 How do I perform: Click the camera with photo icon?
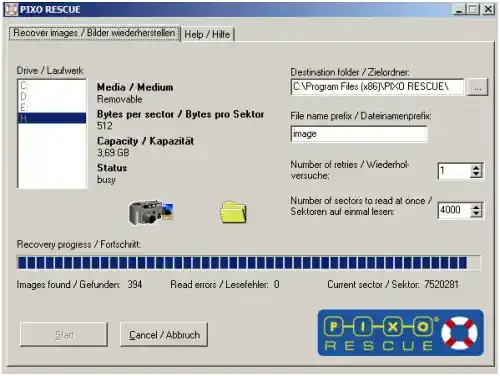tap(152, 212)
